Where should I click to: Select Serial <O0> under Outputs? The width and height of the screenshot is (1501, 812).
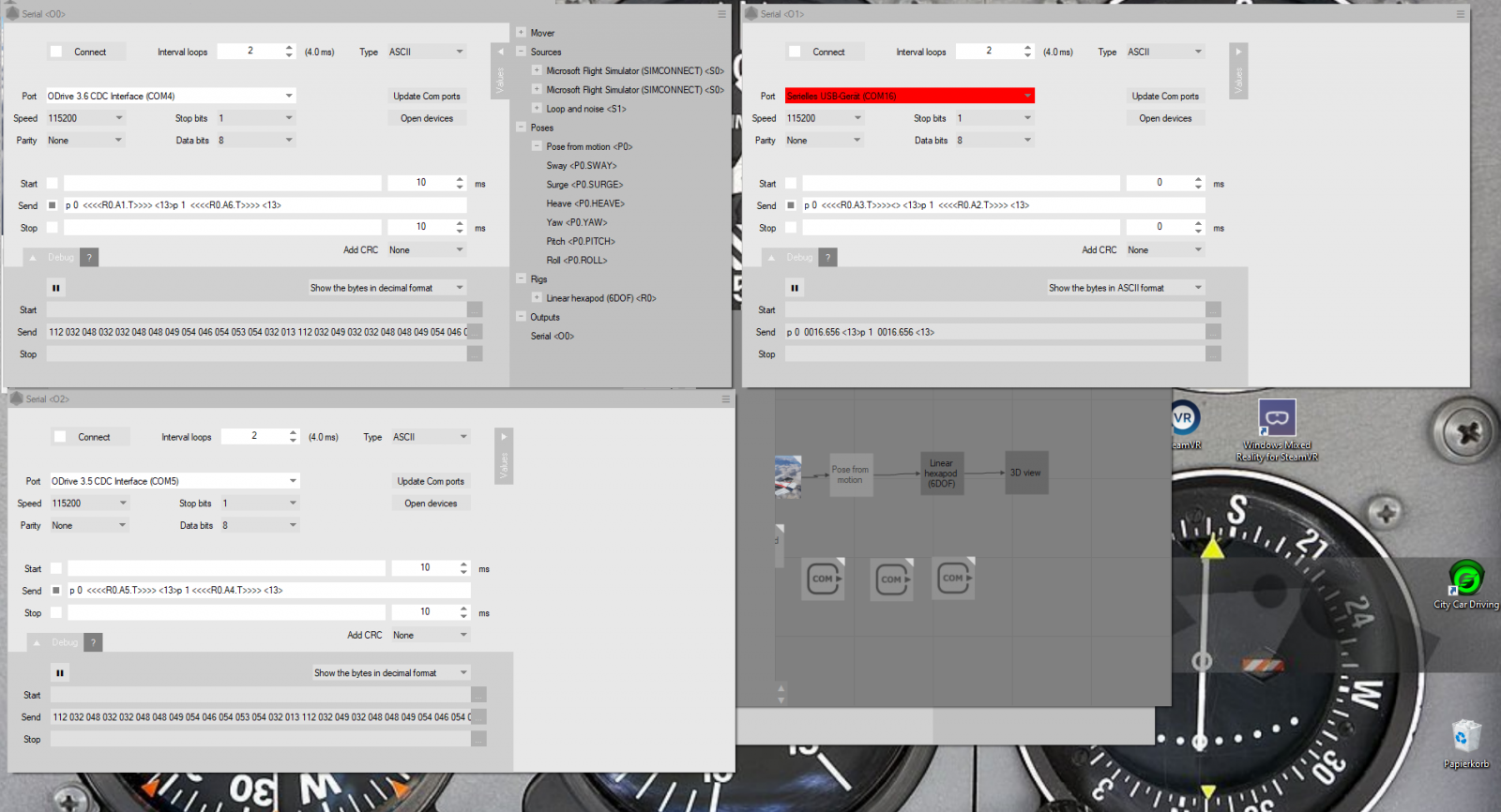tap(552, 336)
